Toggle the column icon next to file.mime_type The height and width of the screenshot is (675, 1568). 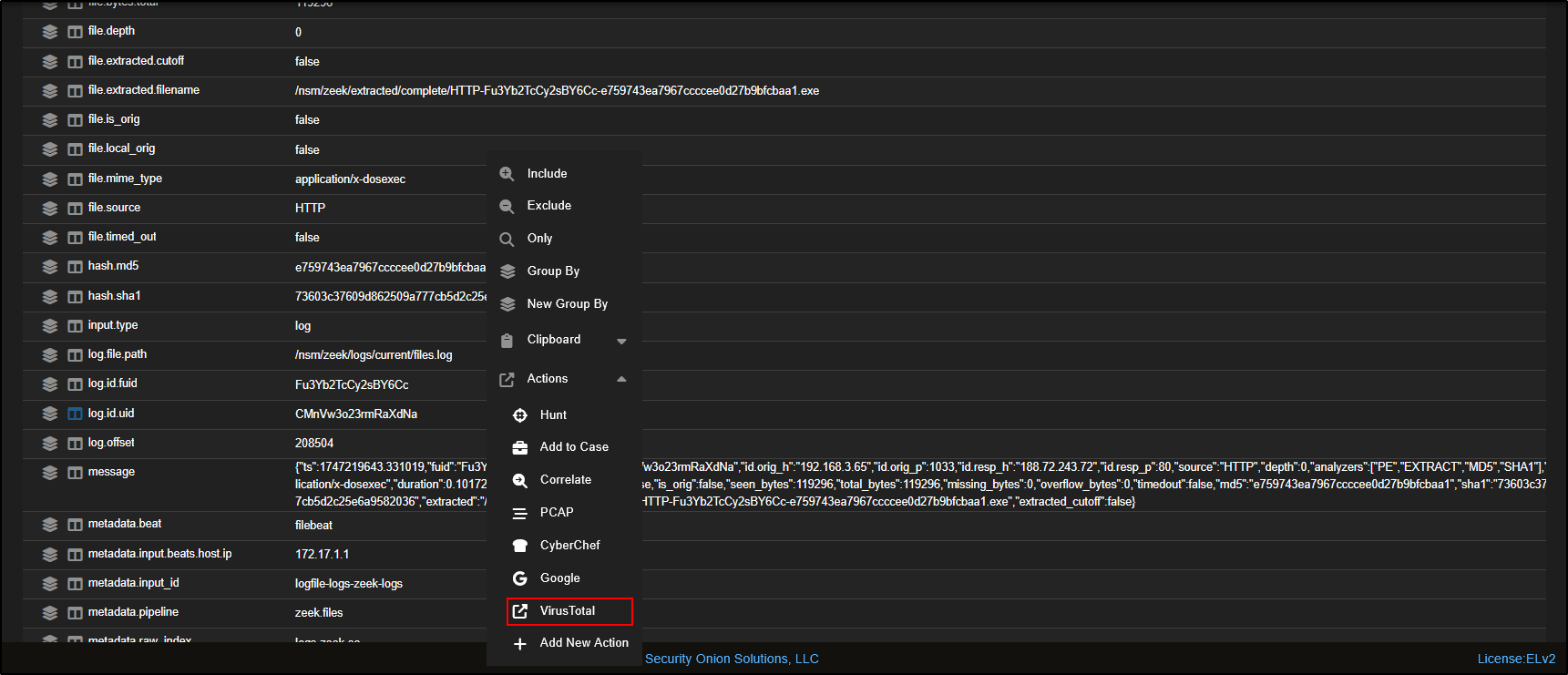tap(75, 179)
